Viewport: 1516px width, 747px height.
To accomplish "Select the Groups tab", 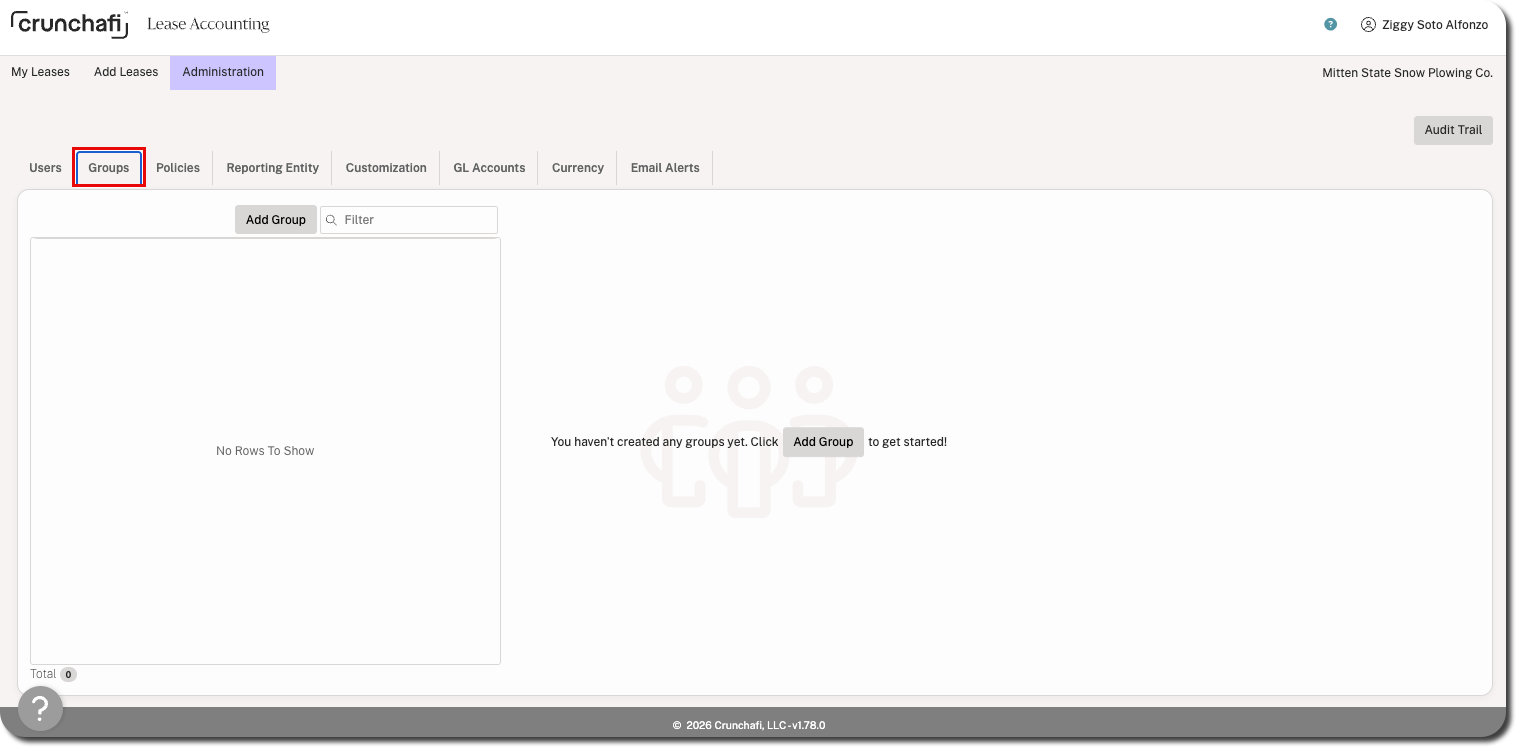I will tap(109, 168).
